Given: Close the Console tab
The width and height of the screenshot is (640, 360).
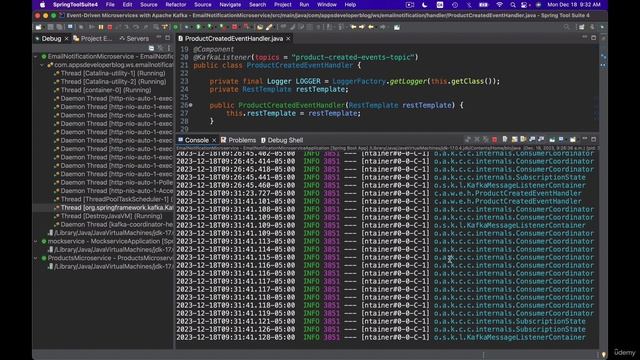Looking at the screenshot, I should click(x=213, y=140).
